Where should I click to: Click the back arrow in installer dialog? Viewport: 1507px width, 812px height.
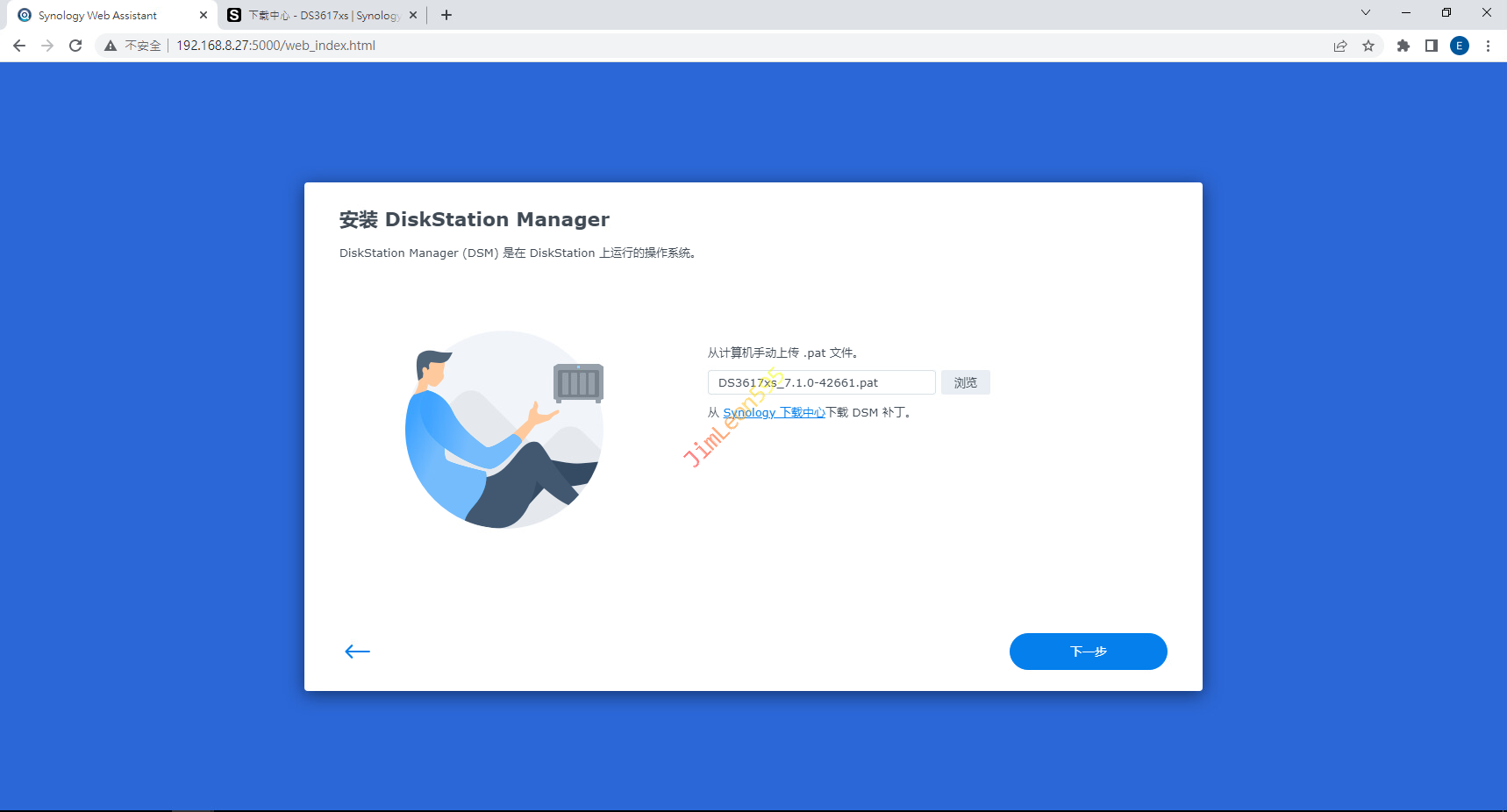click(x=357, y=651)
